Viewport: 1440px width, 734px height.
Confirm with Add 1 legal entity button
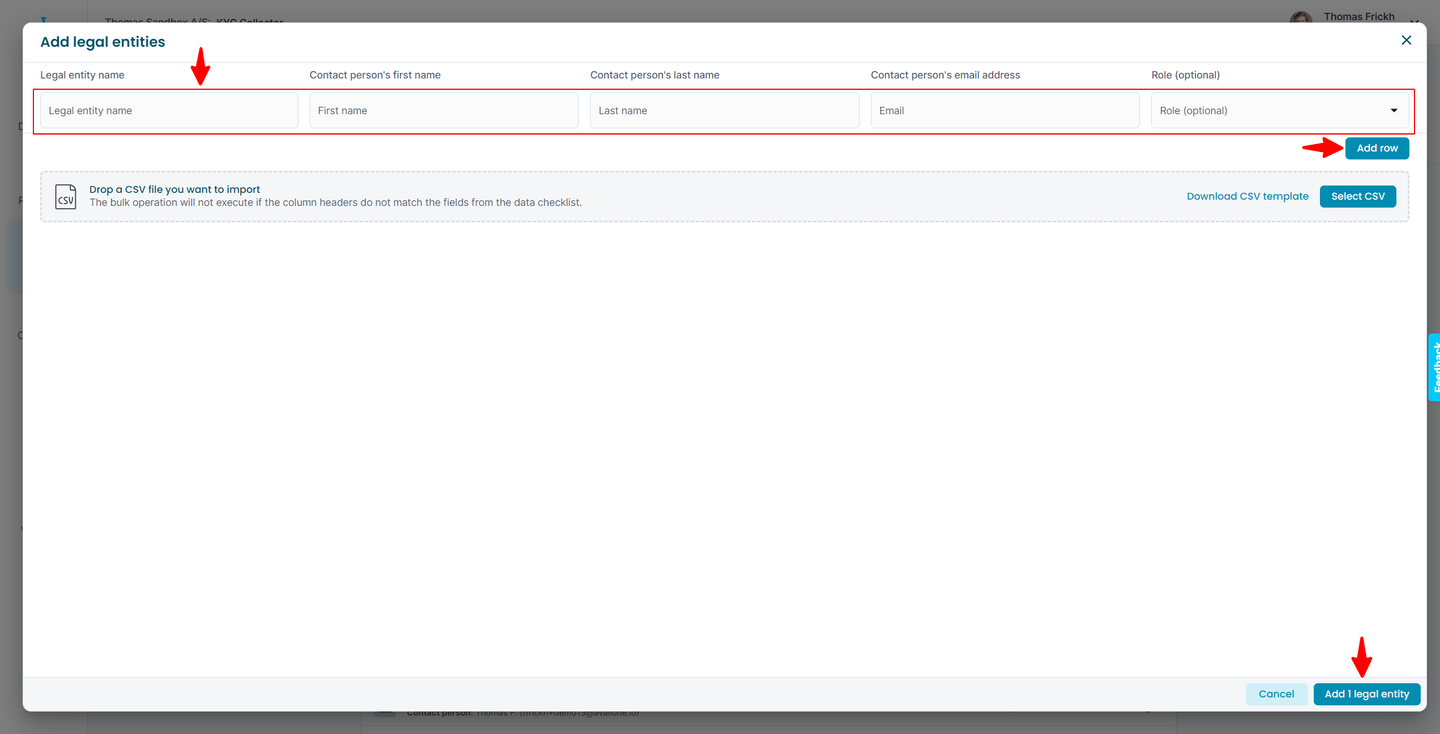point(1367,694)
